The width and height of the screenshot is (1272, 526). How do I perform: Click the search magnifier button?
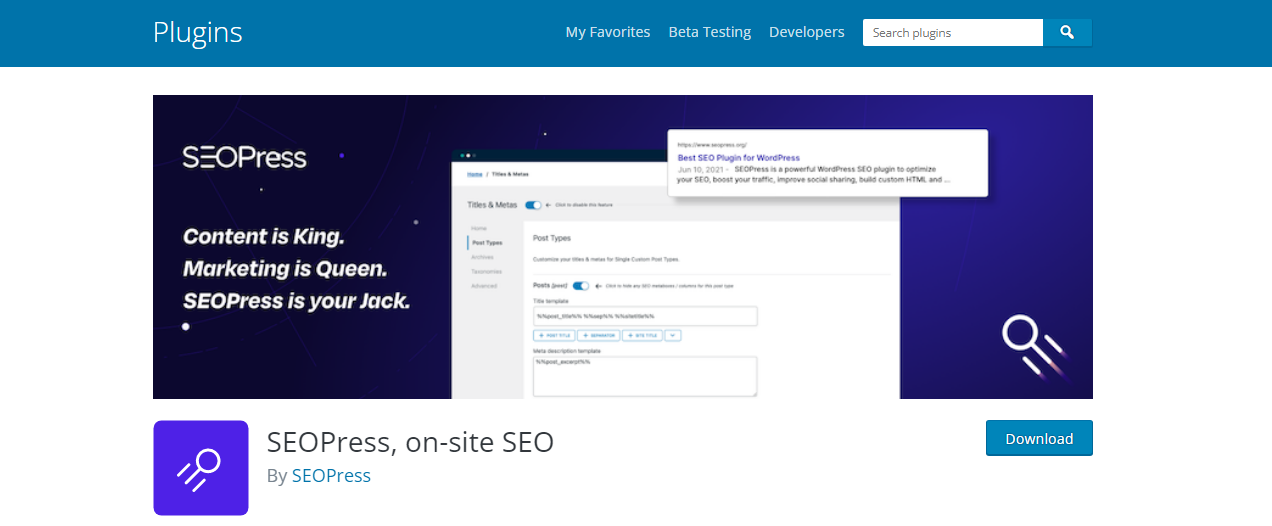point(1068,32)
